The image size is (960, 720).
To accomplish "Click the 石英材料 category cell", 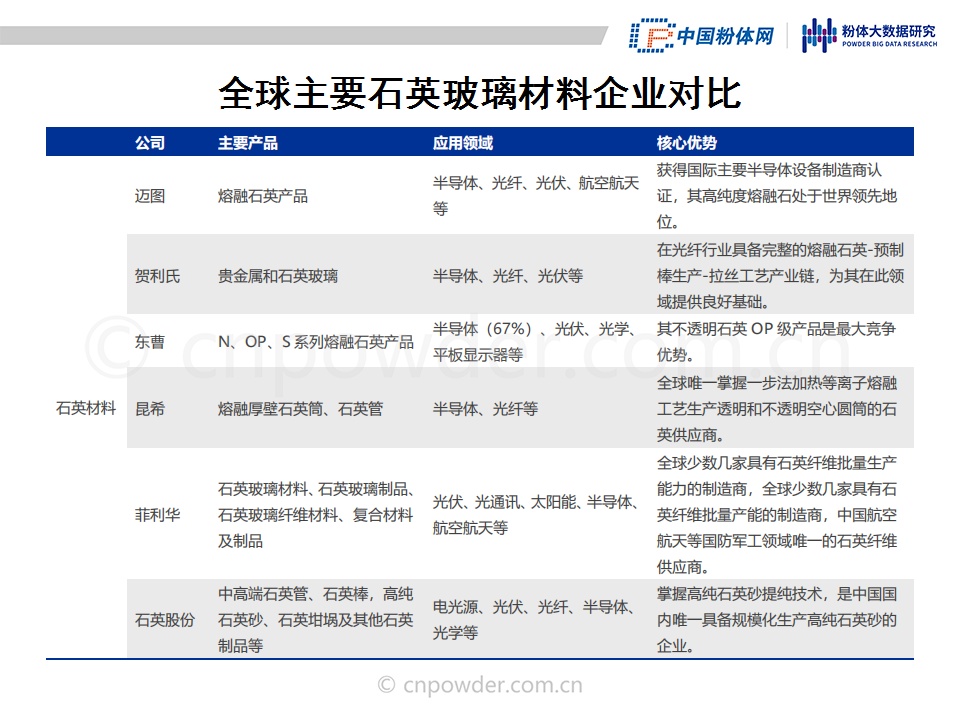I will (x=86, y=408).
